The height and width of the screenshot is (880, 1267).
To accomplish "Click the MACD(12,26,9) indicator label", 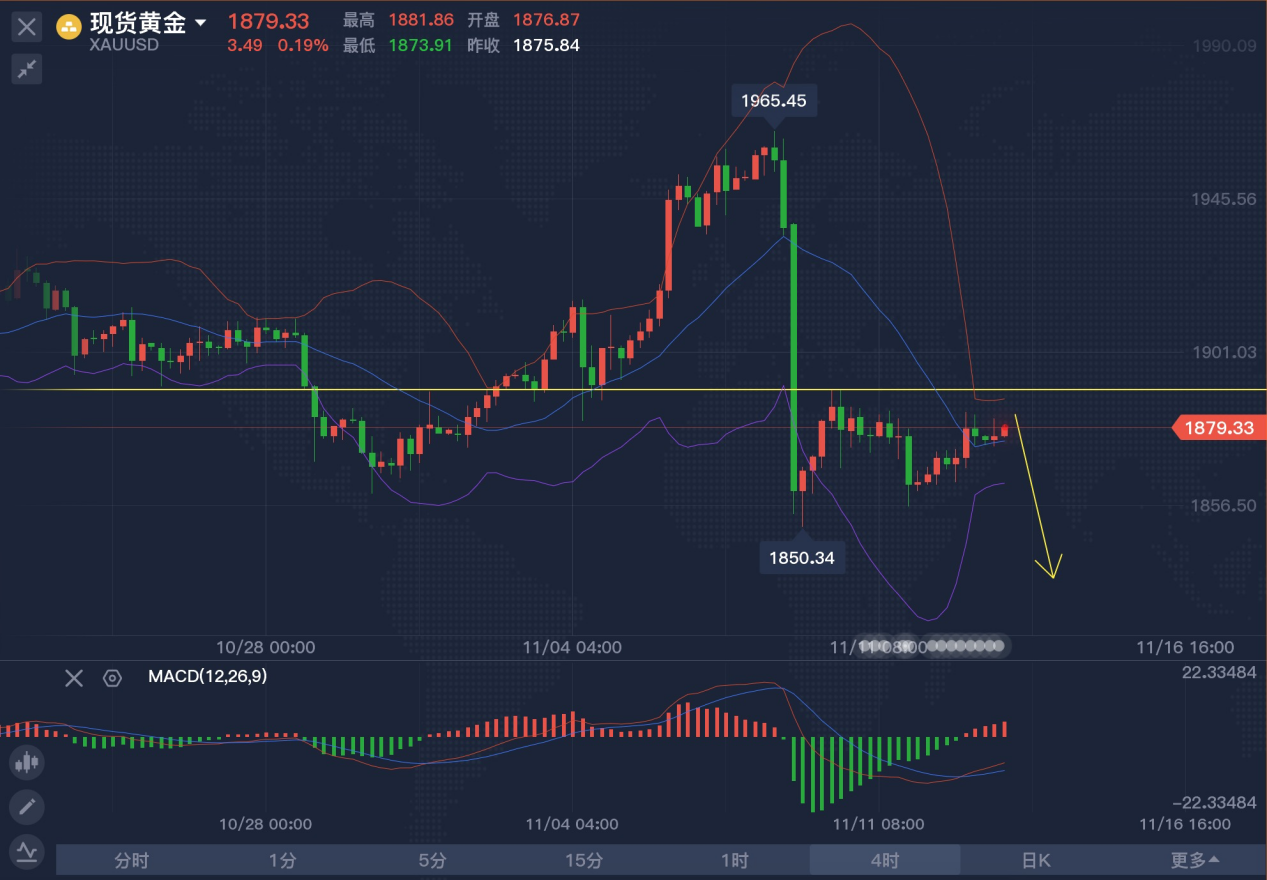I will pyautogui.click(x=207, y=676).
